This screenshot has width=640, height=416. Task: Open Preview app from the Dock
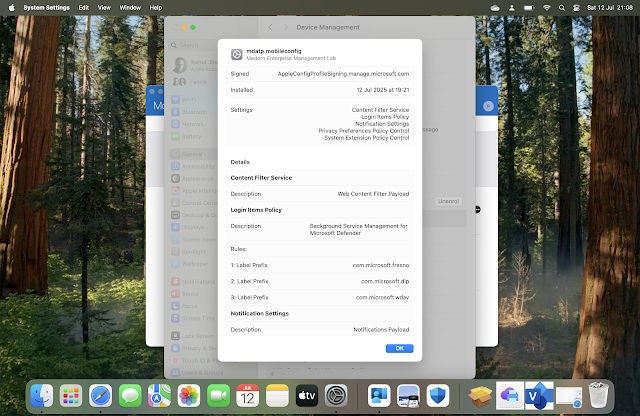(408, 396)
